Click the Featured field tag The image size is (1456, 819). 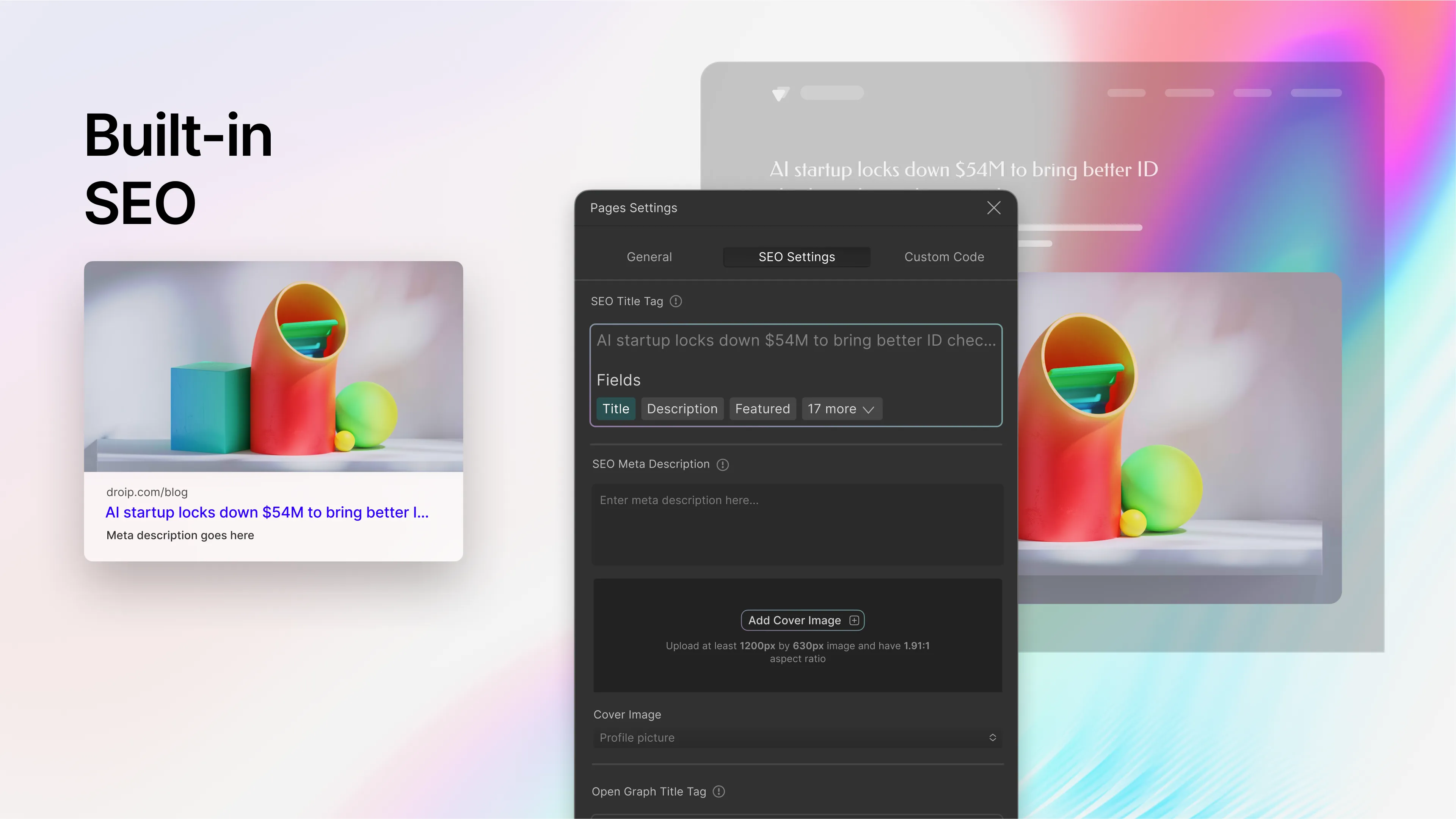[x=762, y=408]
